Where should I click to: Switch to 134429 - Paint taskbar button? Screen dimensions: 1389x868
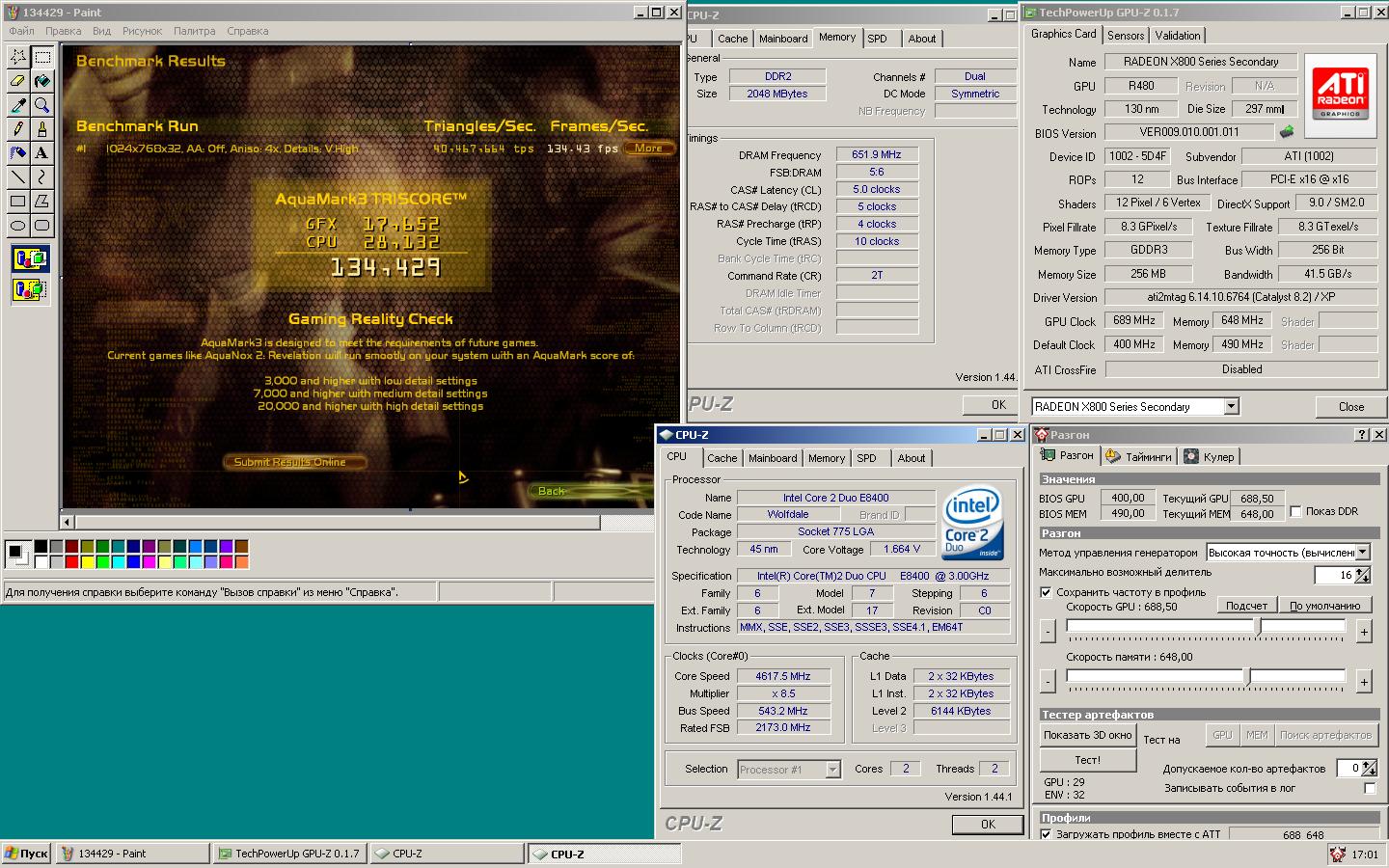coord(133,854)
